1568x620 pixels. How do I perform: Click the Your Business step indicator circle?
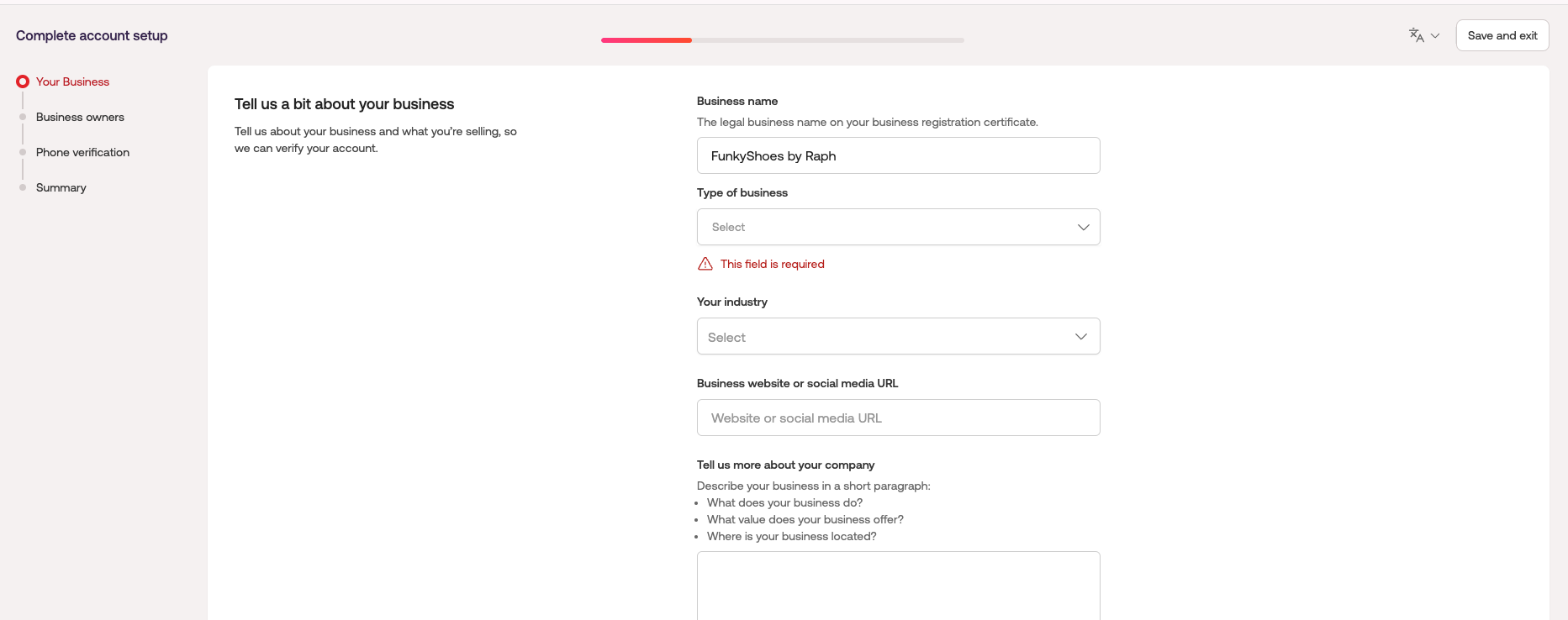tap(23, 81)
